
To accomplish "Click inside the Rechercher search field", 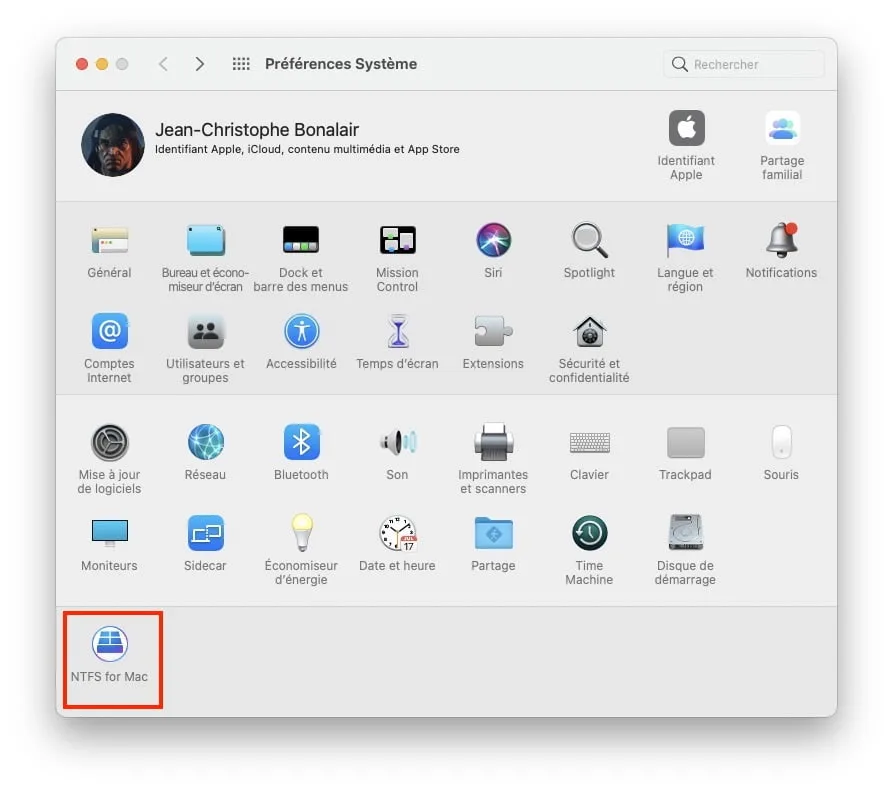I will 742,63.
